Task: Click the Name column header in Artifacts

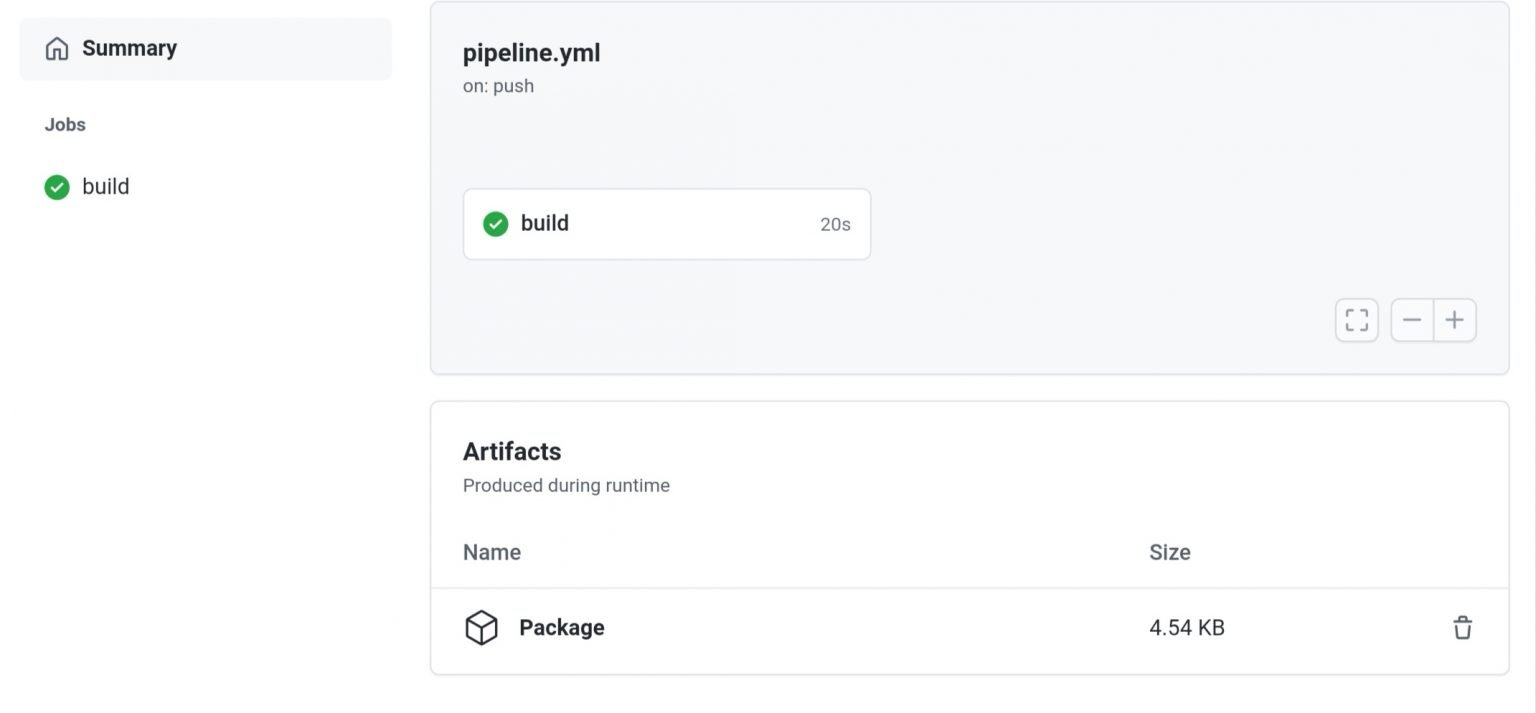Action: pyautogui.click(x=491, y=552)
